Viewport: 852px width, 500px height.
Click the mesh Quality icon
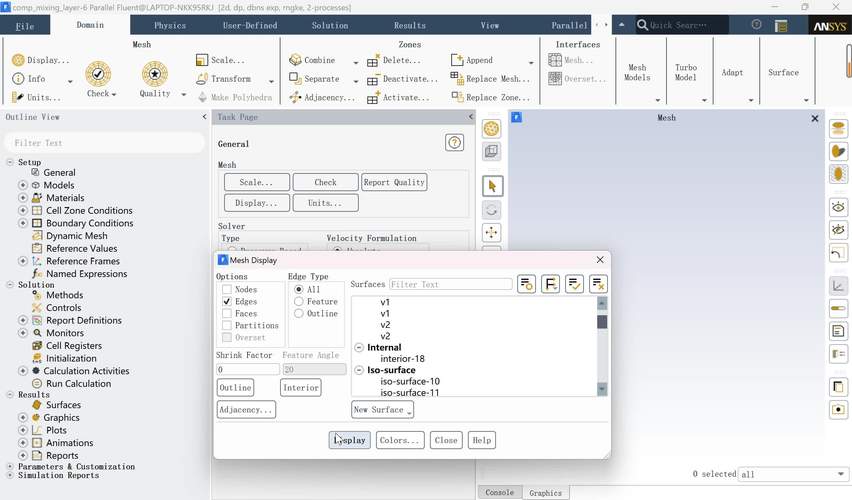point(155,73)
